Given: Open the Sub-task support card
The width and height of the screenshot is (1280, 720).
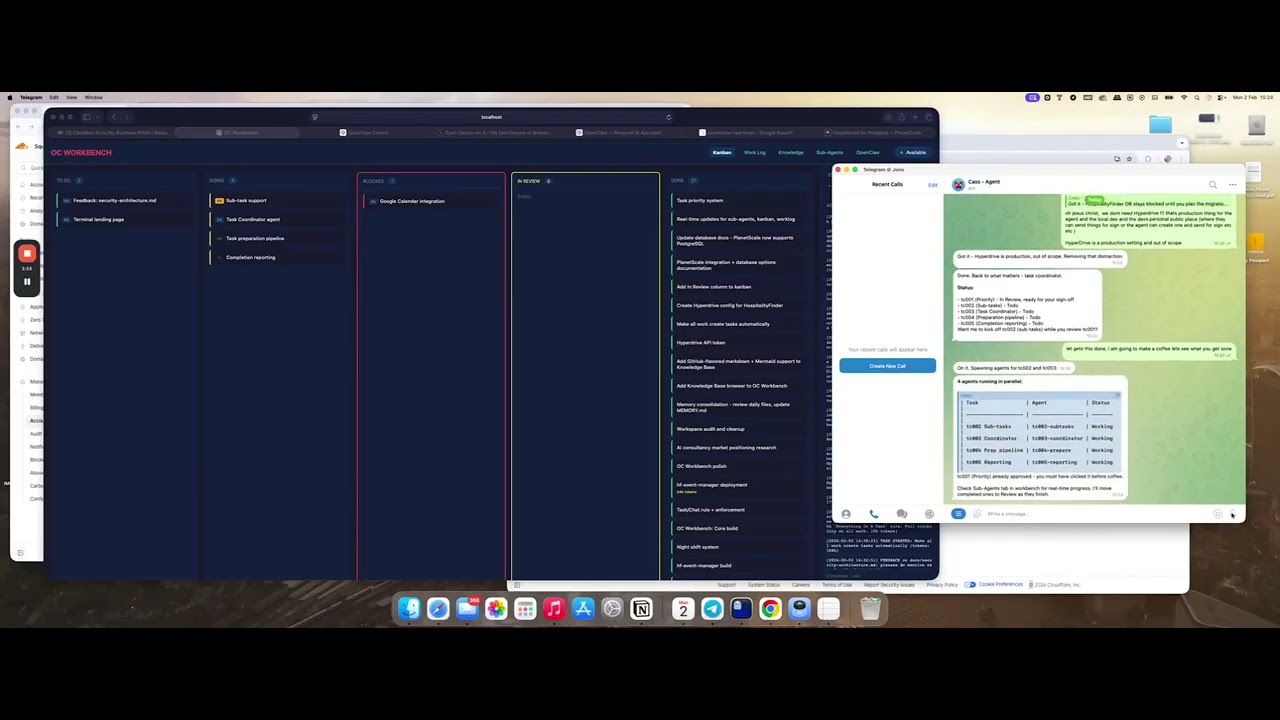Looking at the screenshot, I should pos(278,200).
